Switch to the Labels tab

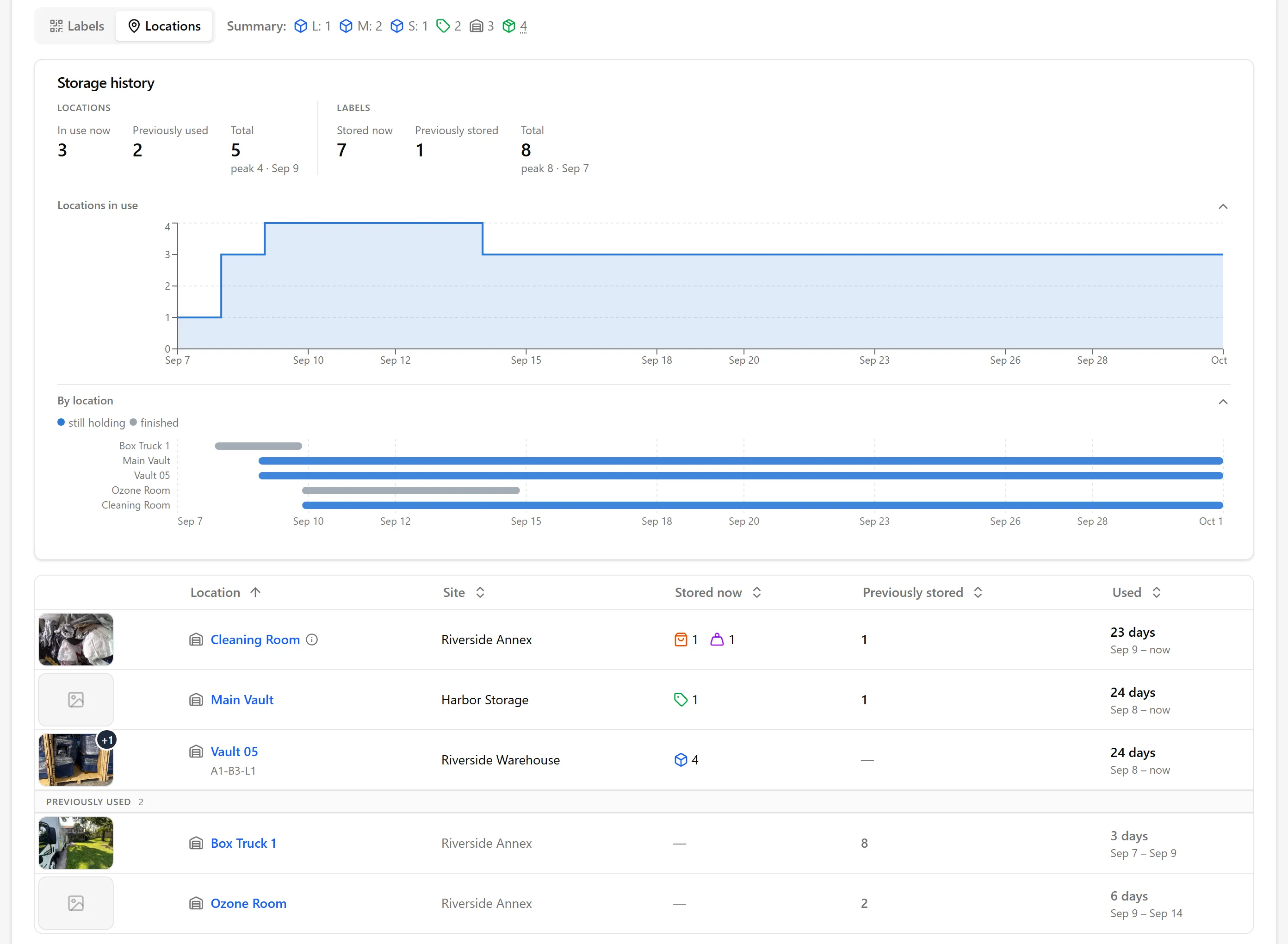coord(76,26)
